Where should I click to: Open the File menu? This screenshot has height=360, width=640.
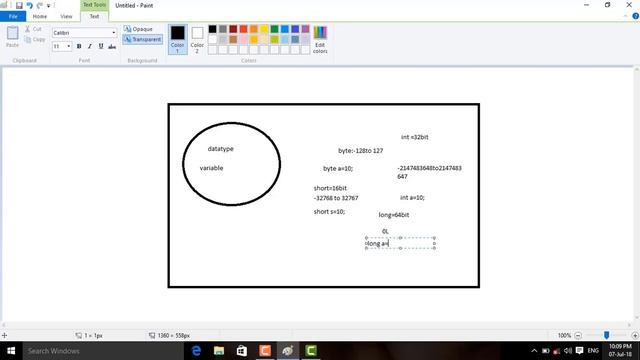[13, 16]
